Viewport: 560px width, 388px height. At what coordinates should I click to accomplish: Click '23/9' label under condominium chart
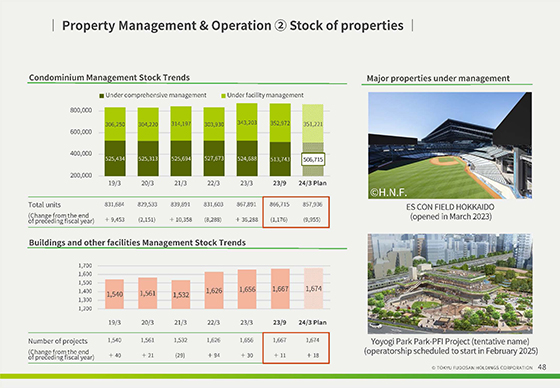(x=279, y=183)
